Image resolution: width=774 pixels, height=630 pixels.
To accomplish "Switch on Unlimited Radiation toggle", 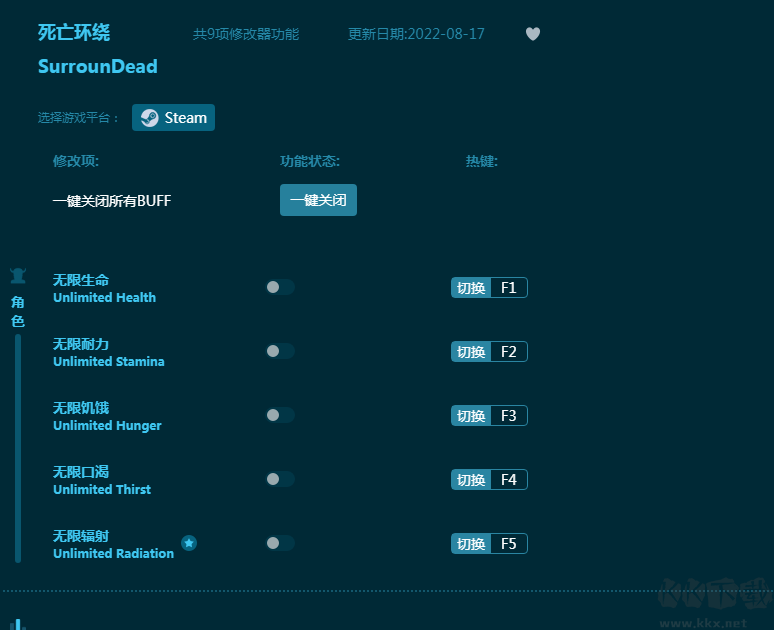I will (x=280, y=543).
